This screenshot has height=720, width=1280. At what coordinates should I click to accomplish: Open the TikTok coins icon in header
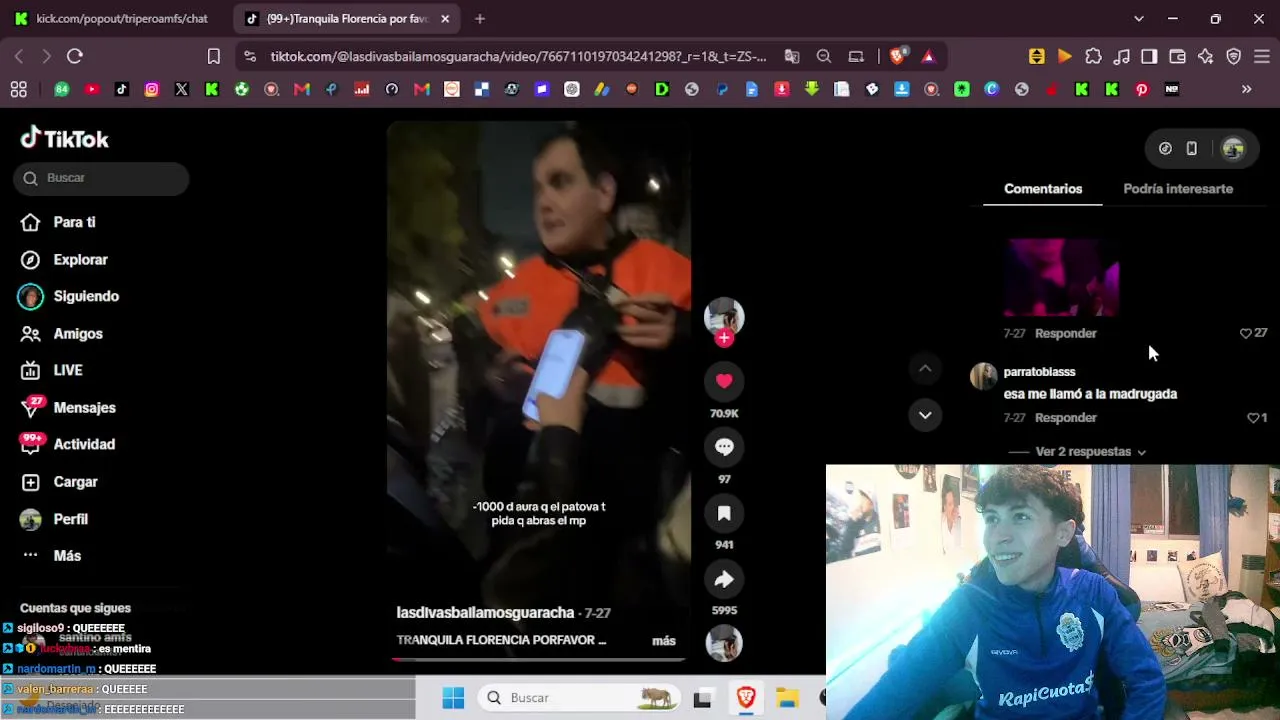click(1165, 149)
